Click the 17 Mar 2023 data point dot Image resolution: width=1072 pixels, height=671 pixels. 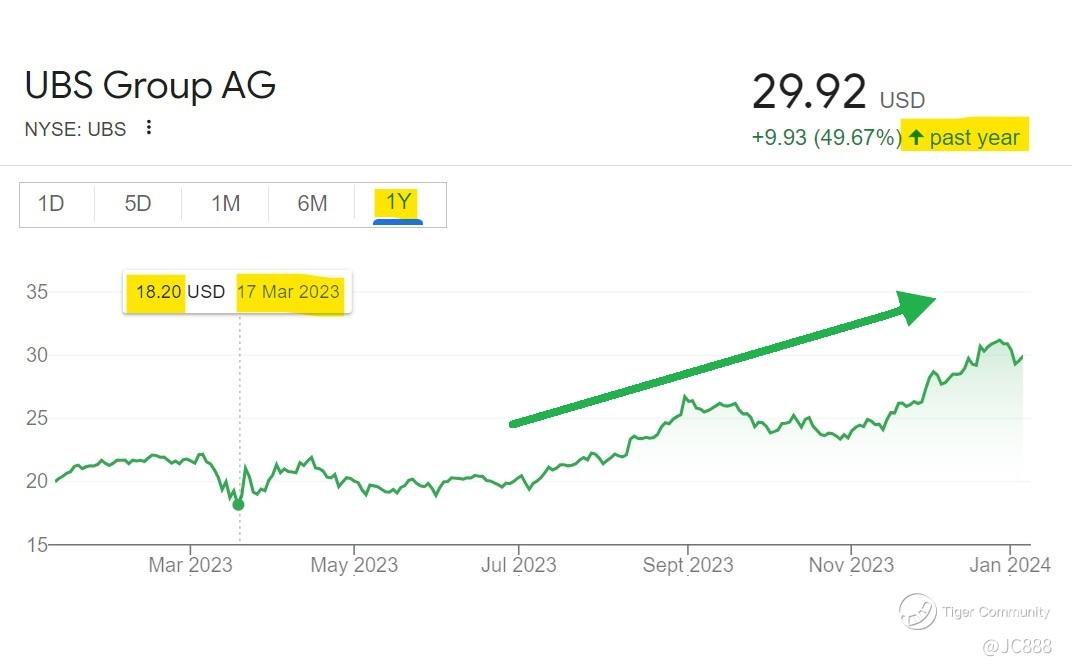[x=238, y=505]
